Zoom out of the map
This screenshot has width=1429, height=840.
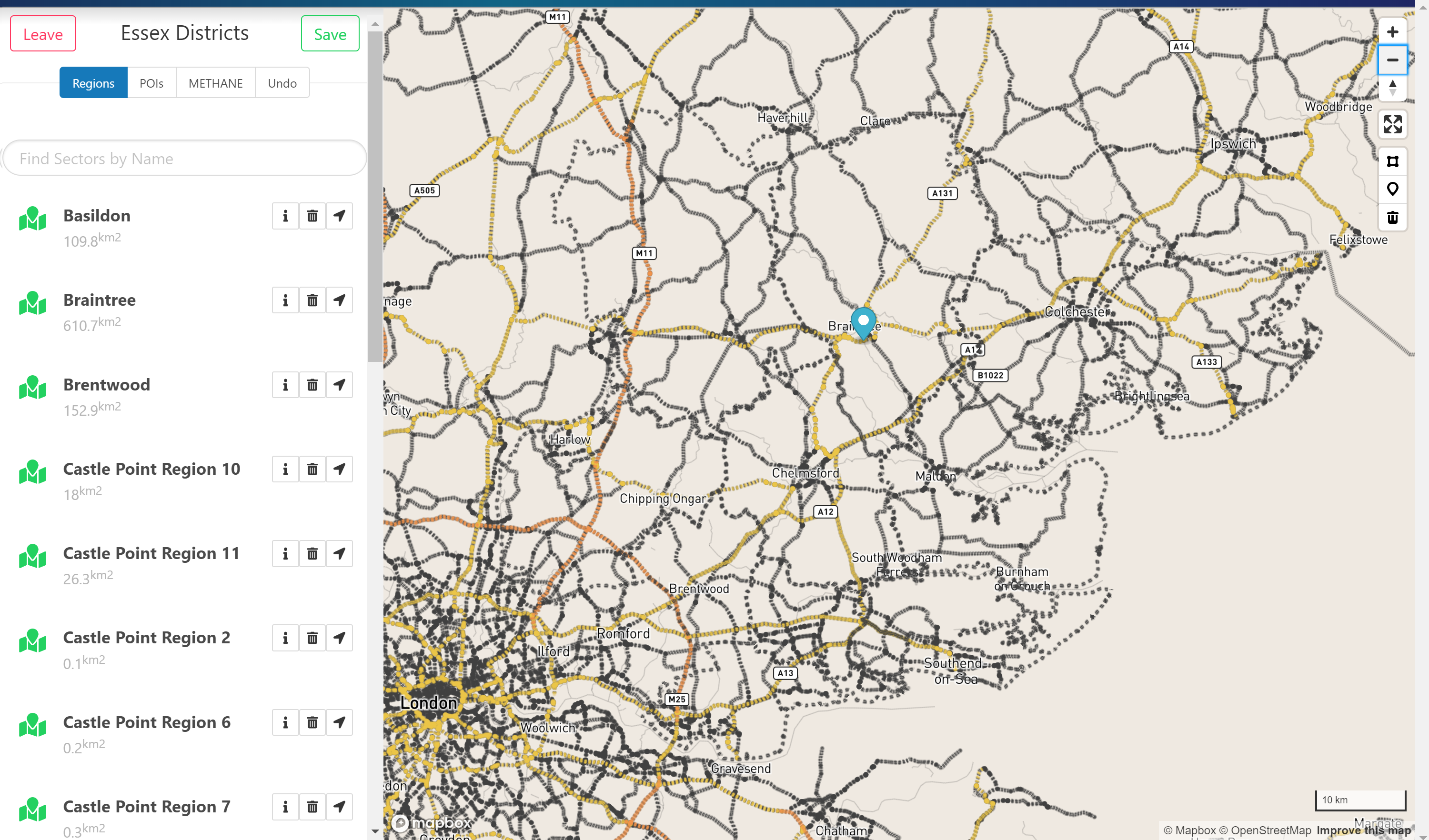click(x=1392, y=60)
